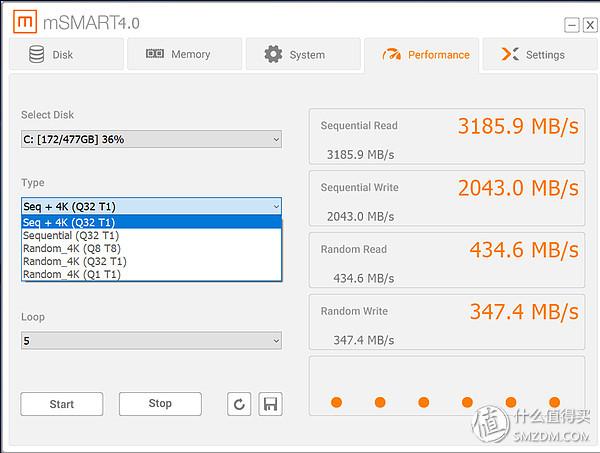This screenshot has height=453, width=600.
Task: Click small 2043.0 MB/s value under Sequential Write
Action: tap(360, 217)
